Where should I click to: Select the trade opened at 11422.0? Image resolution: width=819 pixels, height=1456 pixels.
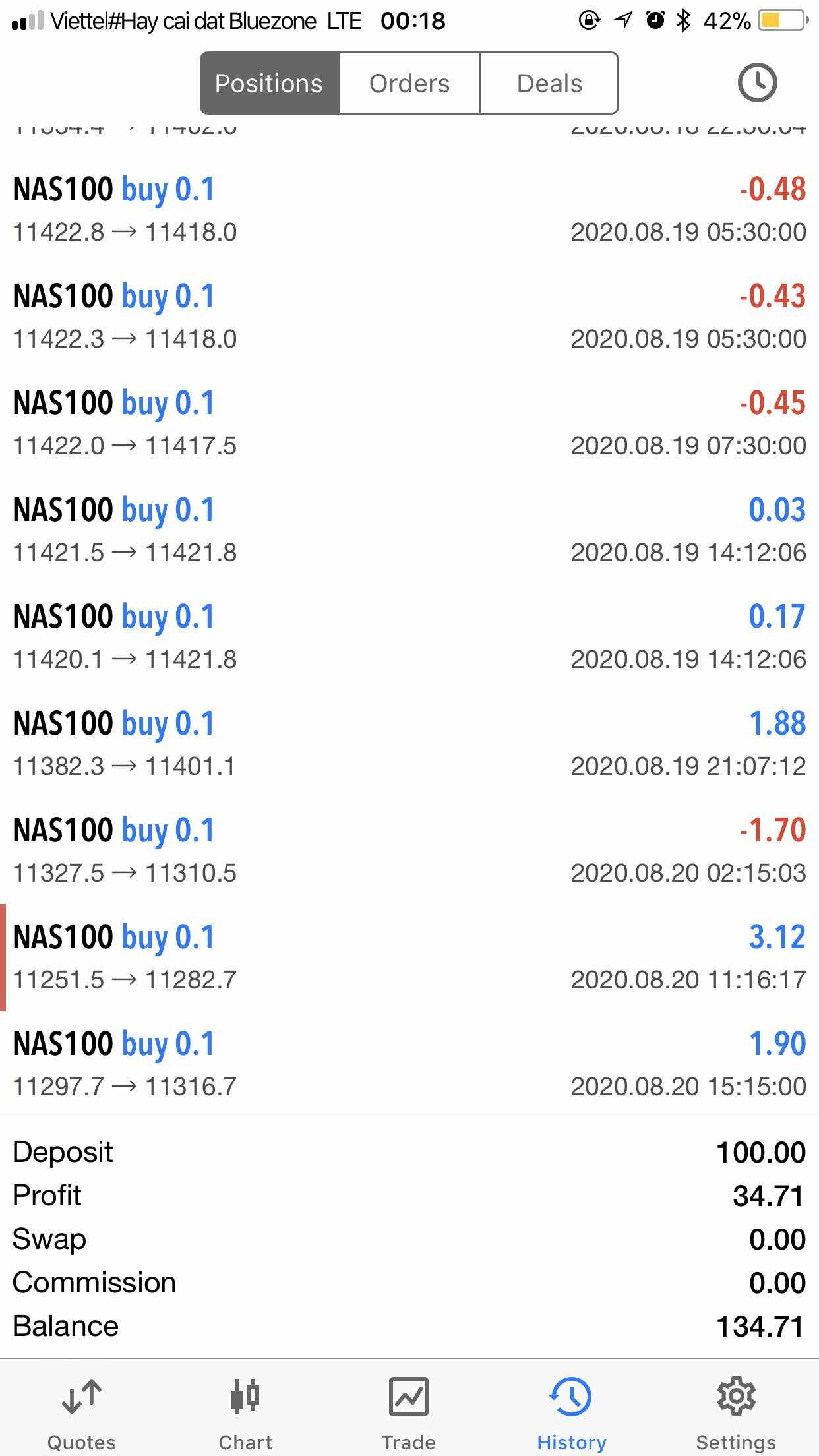[x=409, y=423]
